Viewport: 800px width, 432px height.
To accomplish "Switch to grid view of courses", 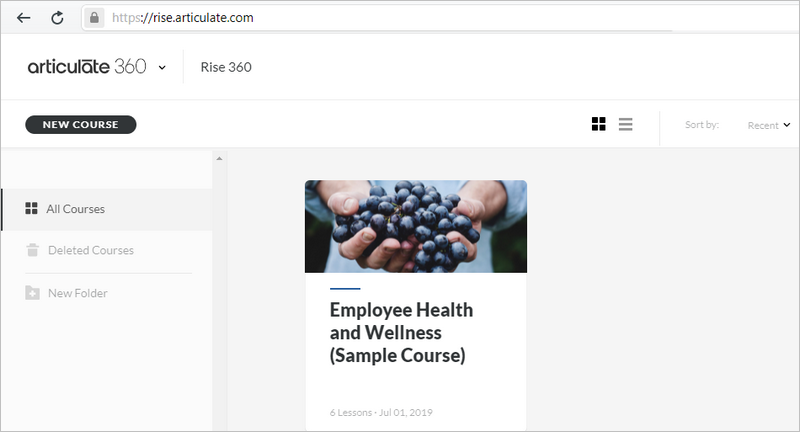I will (598, 124).
